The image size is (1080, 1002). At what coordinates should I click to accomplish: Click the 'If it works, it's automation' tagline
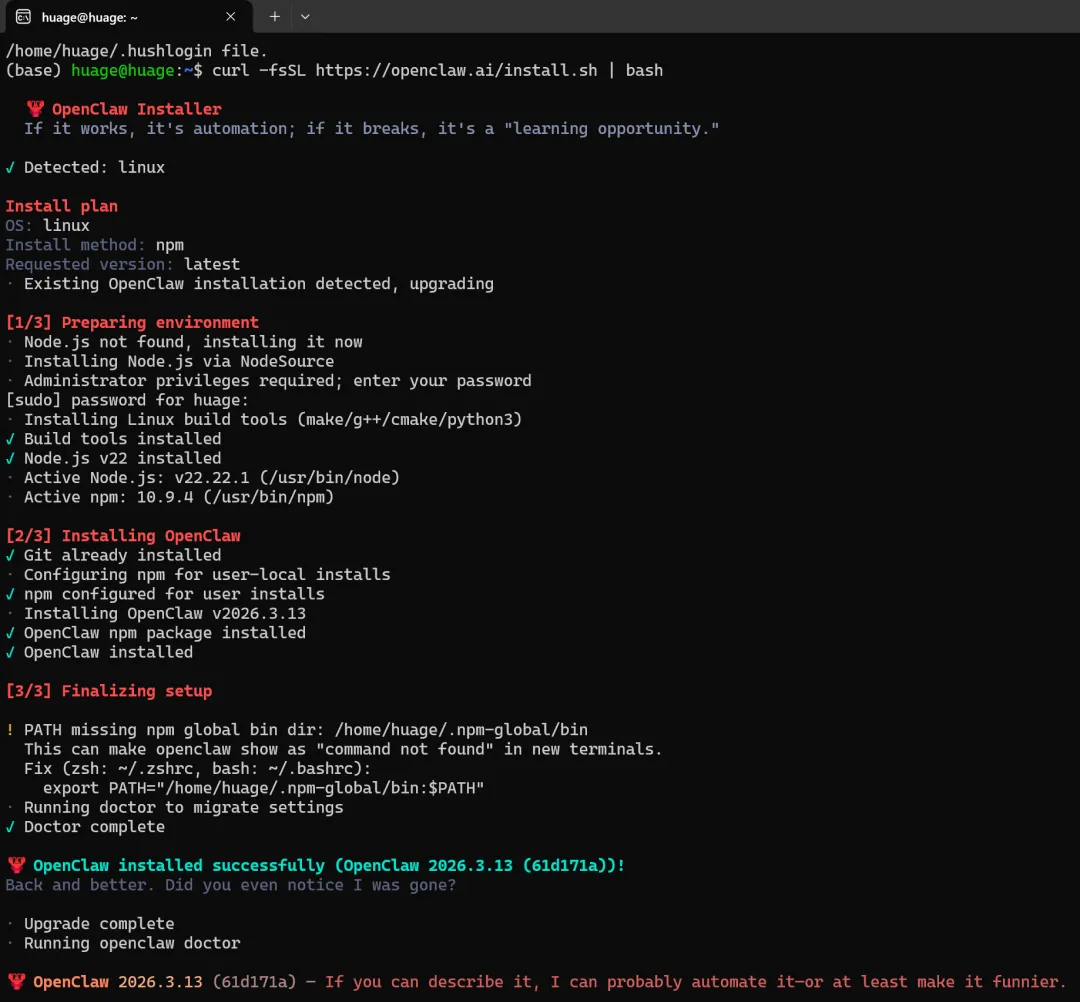(x=371, y=129)
